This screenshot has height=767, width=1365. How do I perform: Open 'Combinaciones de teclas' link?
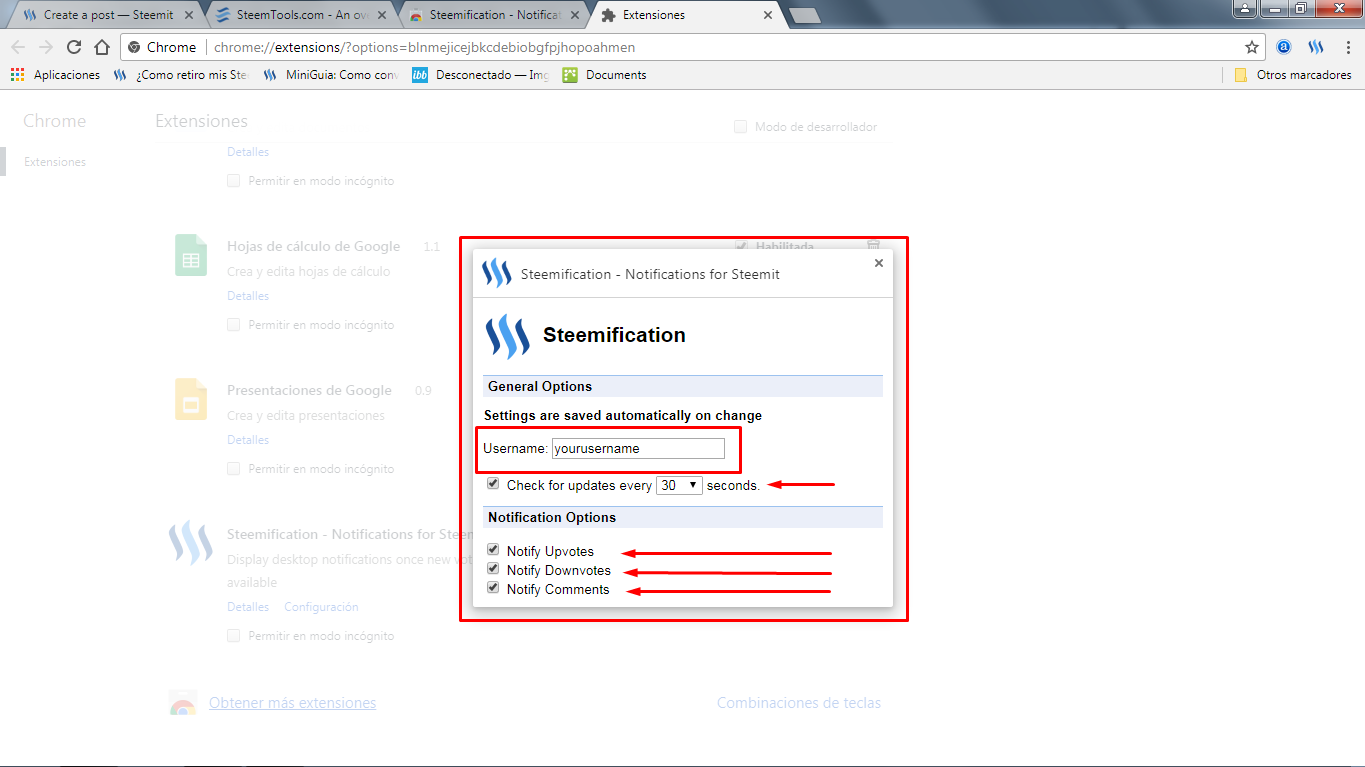point(799,703)
